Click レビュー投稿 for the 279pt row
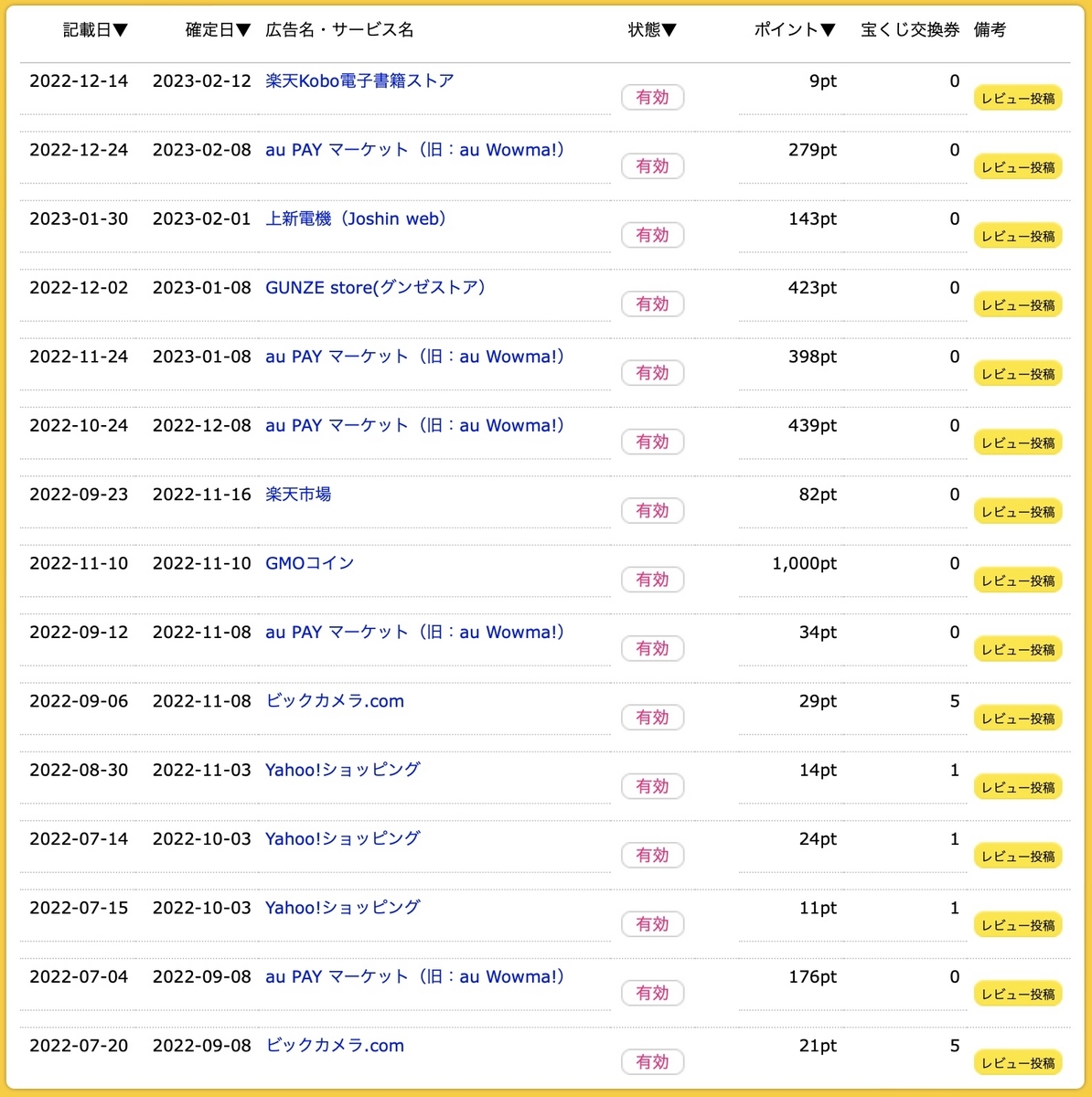 [1018, 167]
